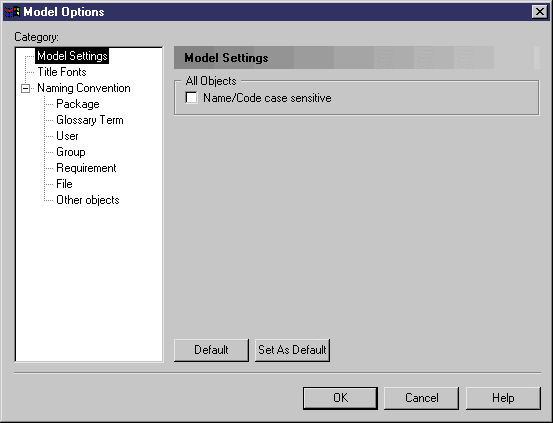Screen dimensions: 553x423
Task: Click the Default button
Action: (211, 350)
